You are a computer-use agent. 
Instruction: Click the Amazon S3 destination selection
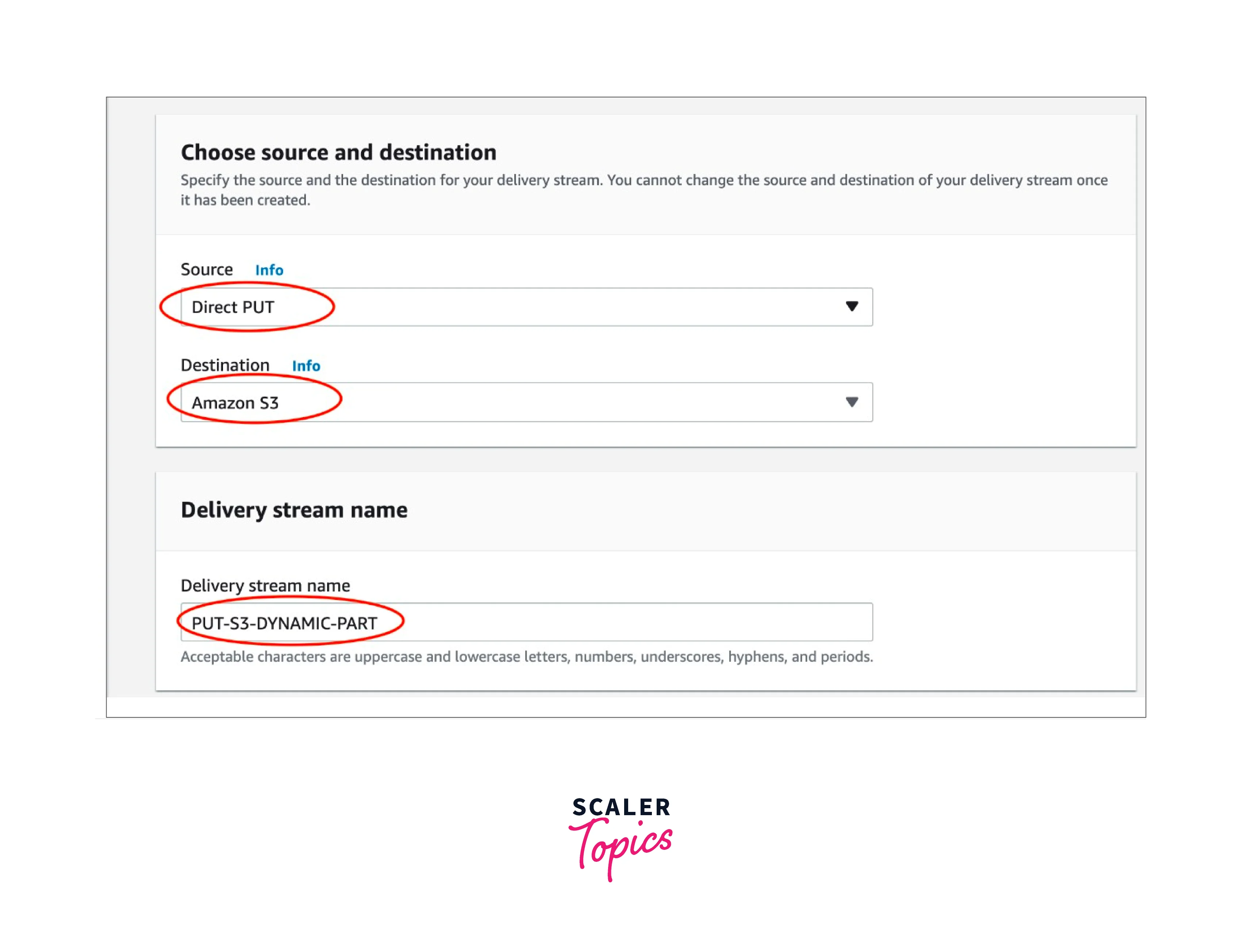[x=235, y=403]
